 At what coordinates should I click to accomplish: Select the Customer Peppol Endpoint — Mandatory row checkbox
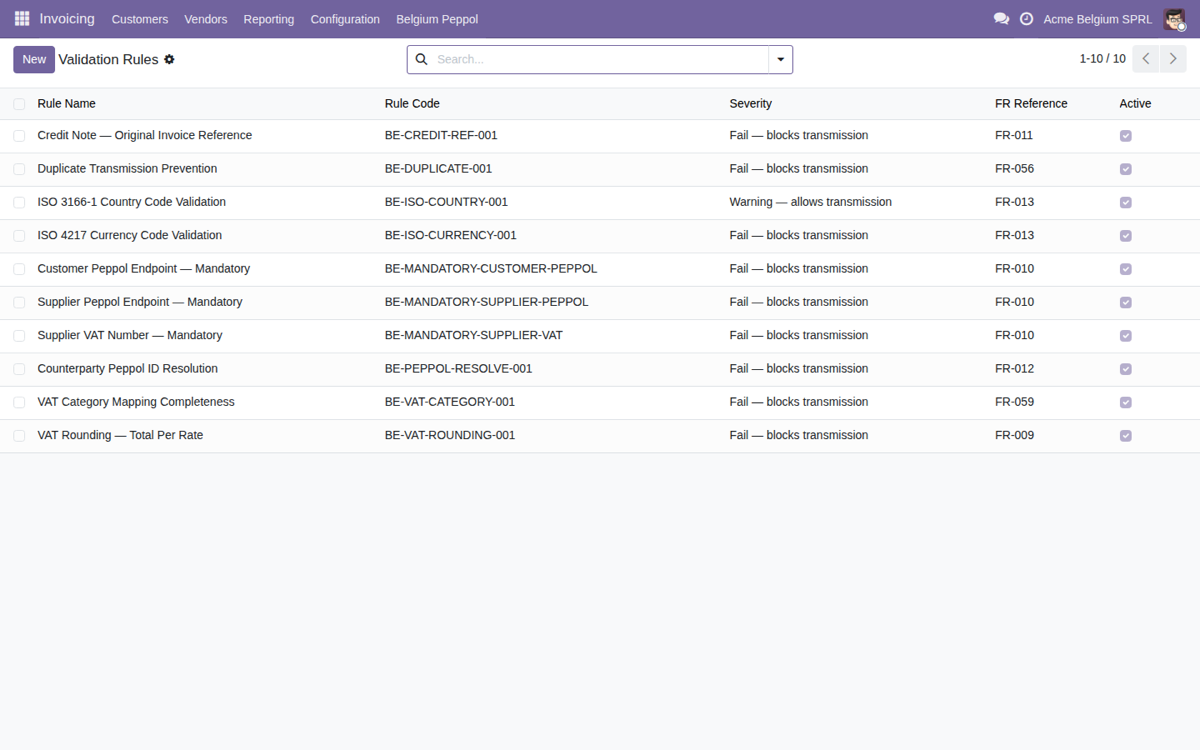(x=19, y=269)
